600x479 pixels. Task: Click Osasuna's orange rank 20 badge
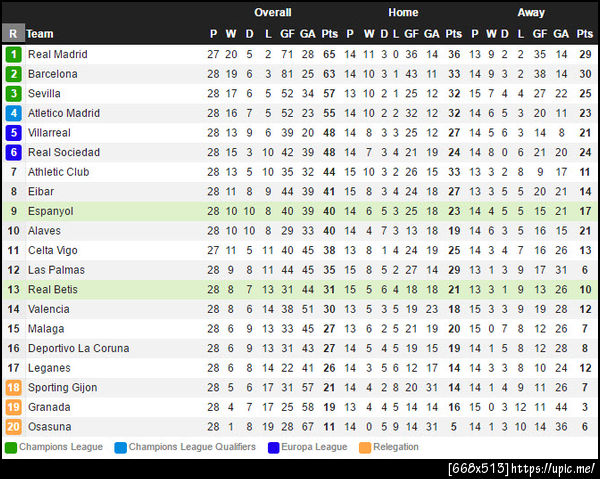pos(13,427)
